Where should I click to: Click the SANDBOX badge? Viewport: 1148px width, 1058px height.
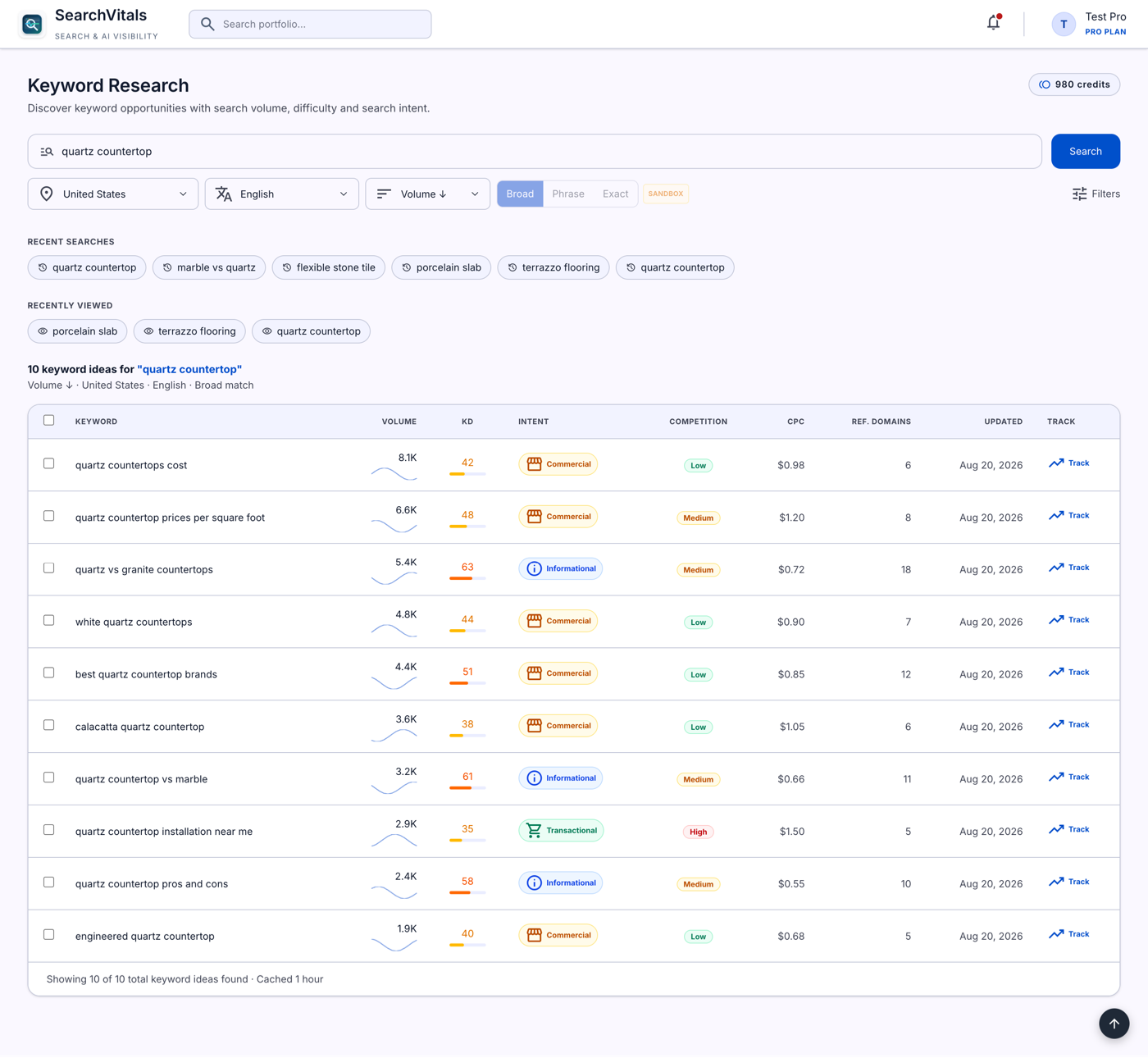coord(665,194)
